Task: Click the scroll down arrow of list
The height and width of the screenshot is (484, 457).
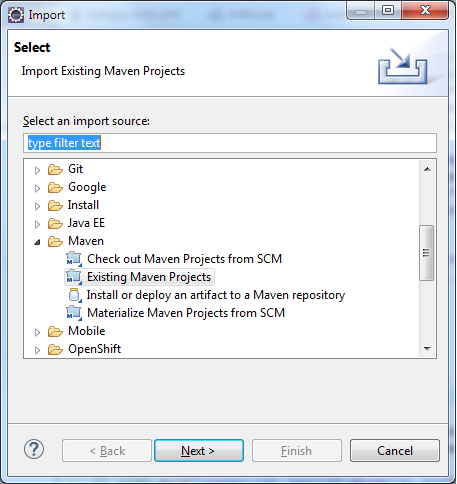Action: point(427,349)
